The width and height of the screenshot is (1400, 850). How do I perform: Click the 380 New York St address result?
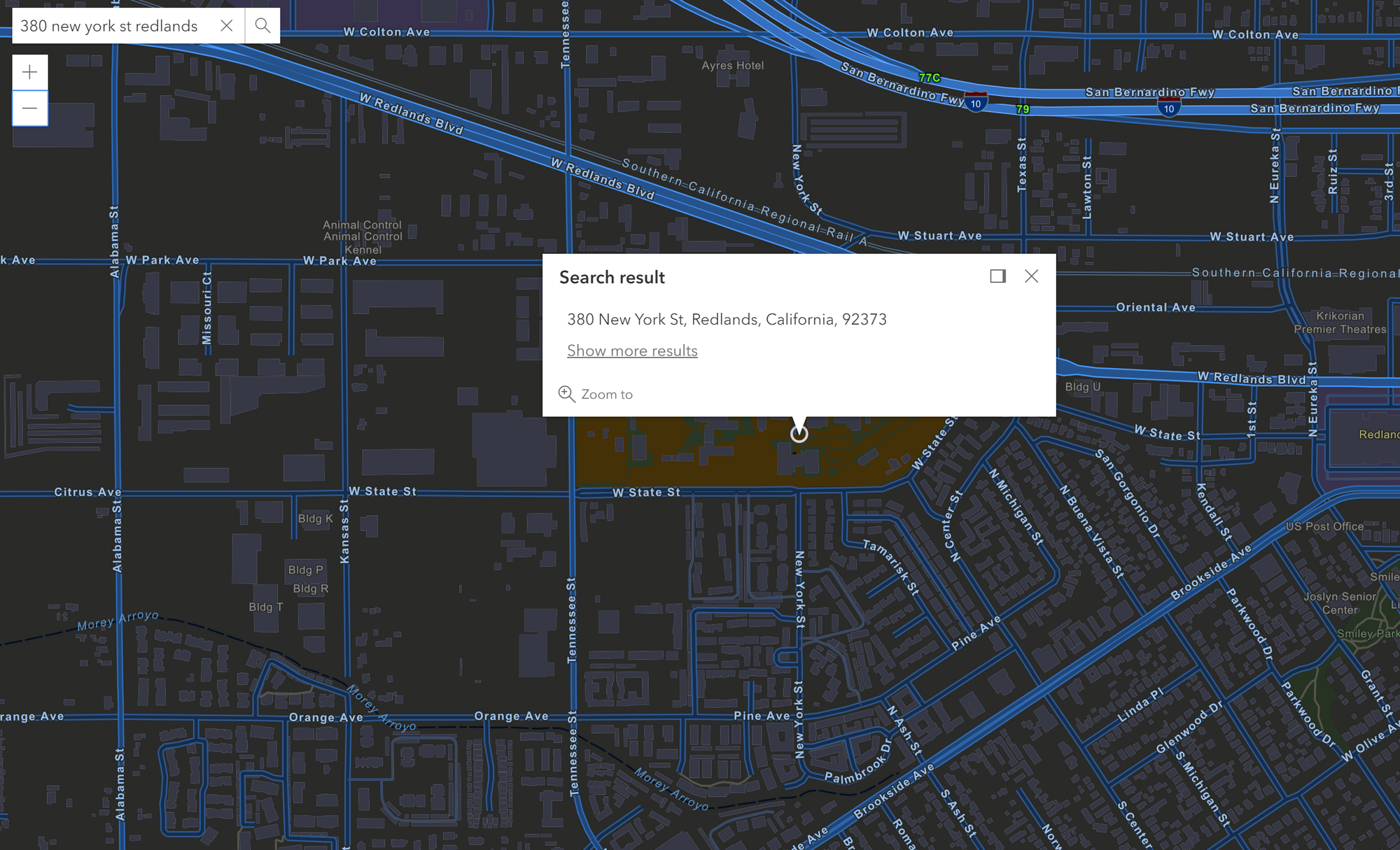727,319
